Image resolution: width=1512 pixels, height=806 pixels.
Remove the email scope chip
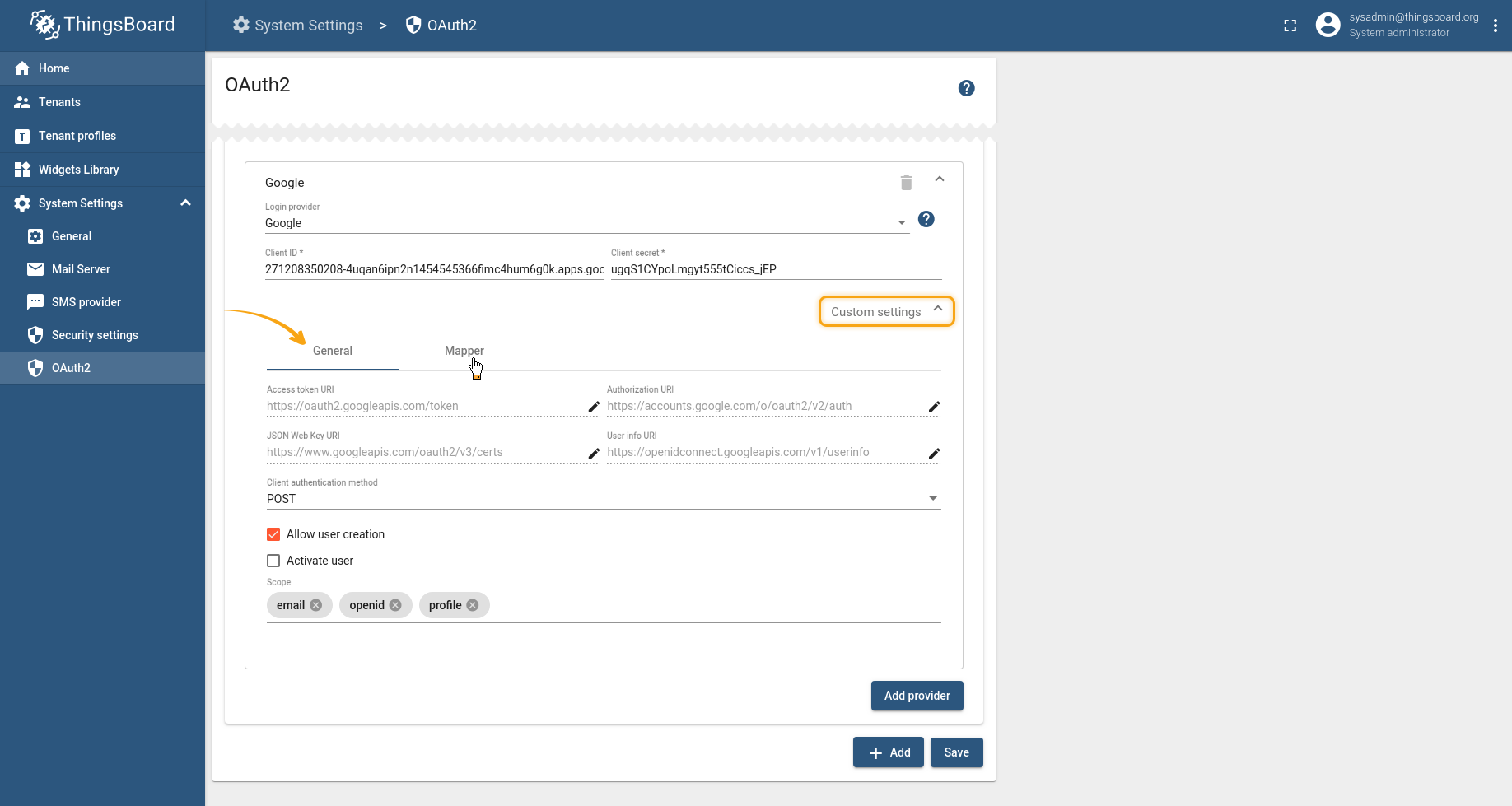316,605
